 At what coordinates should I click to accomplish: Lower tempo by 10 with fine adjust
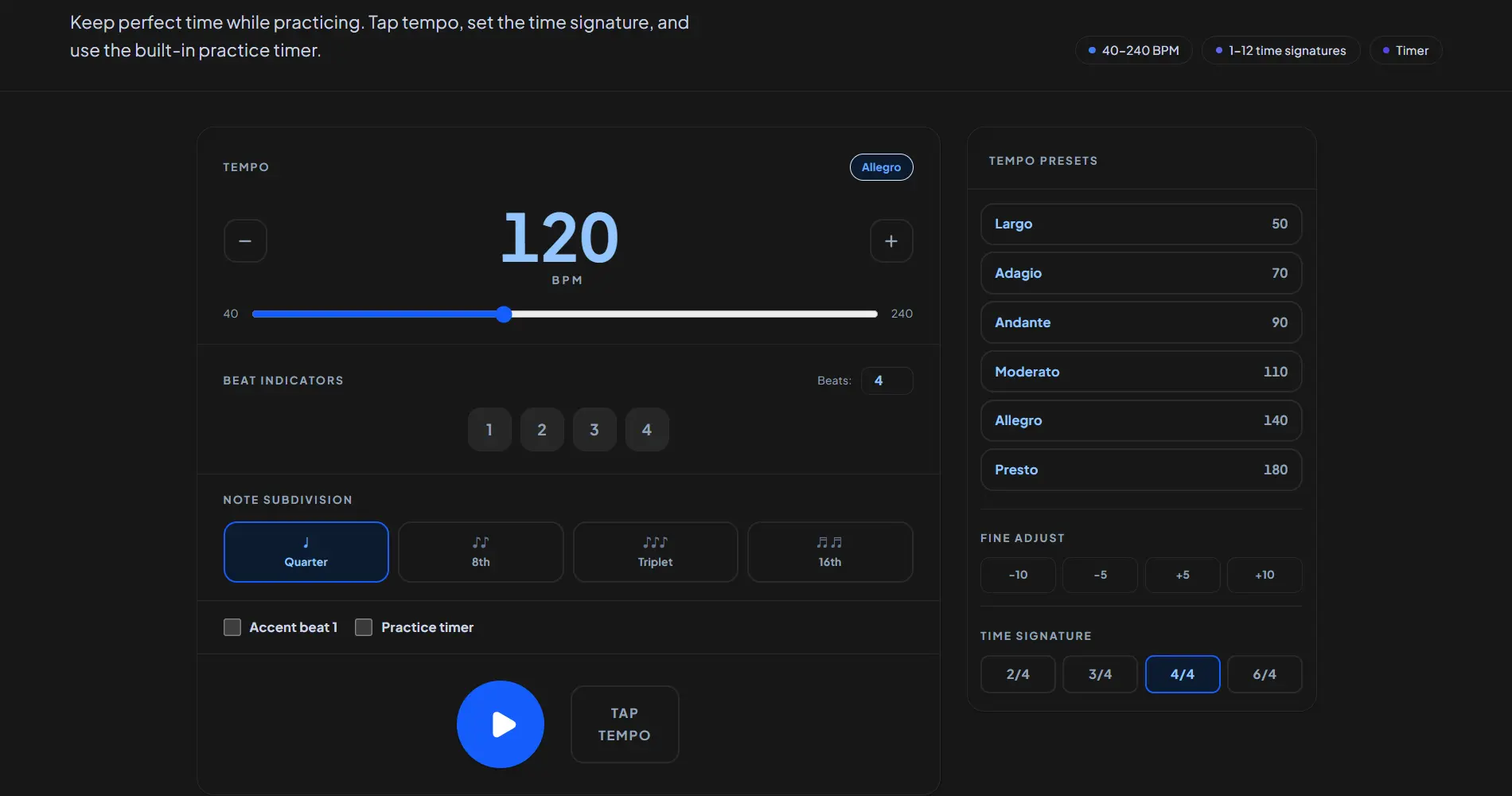pos(1019,575)
